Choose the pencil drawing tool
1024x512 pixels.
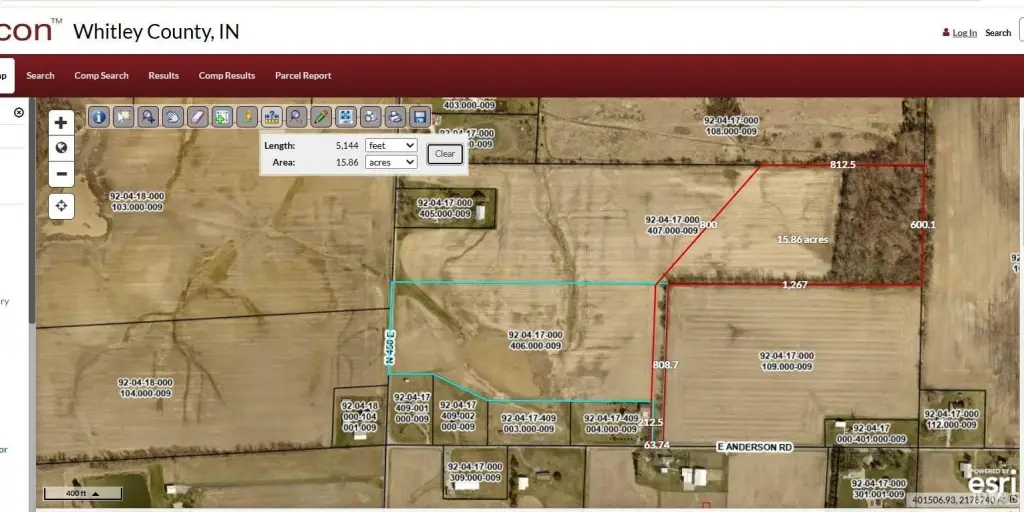tap(321, 117)
